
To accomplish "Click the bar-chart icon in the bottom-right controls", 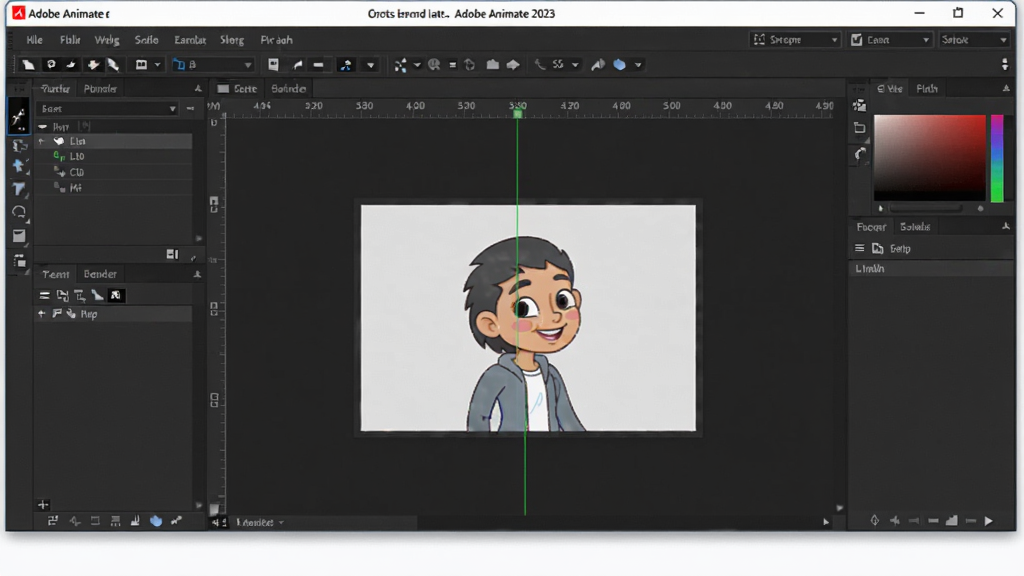I will pyautogui.click(x=952, y=520).
